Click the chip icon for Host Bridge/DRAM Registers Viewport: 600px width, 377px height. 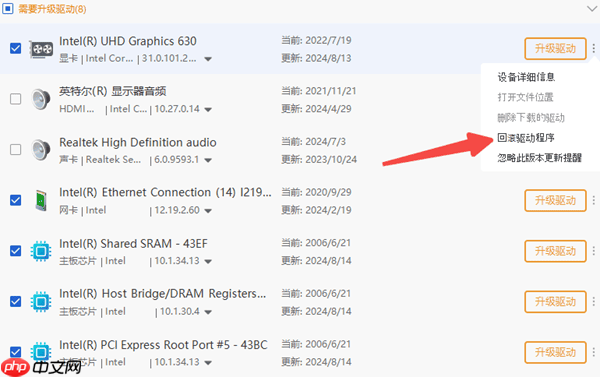tap(41, 302)
